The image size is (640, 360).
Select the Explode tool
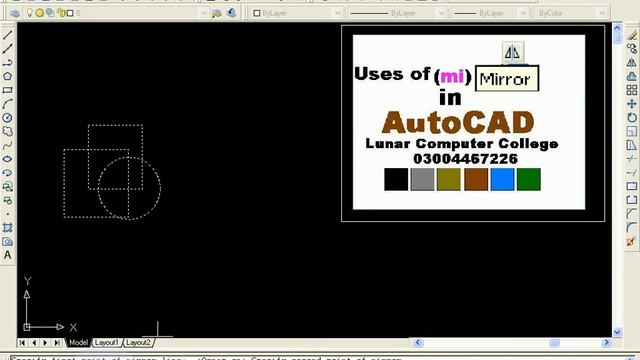pos(632,241)
